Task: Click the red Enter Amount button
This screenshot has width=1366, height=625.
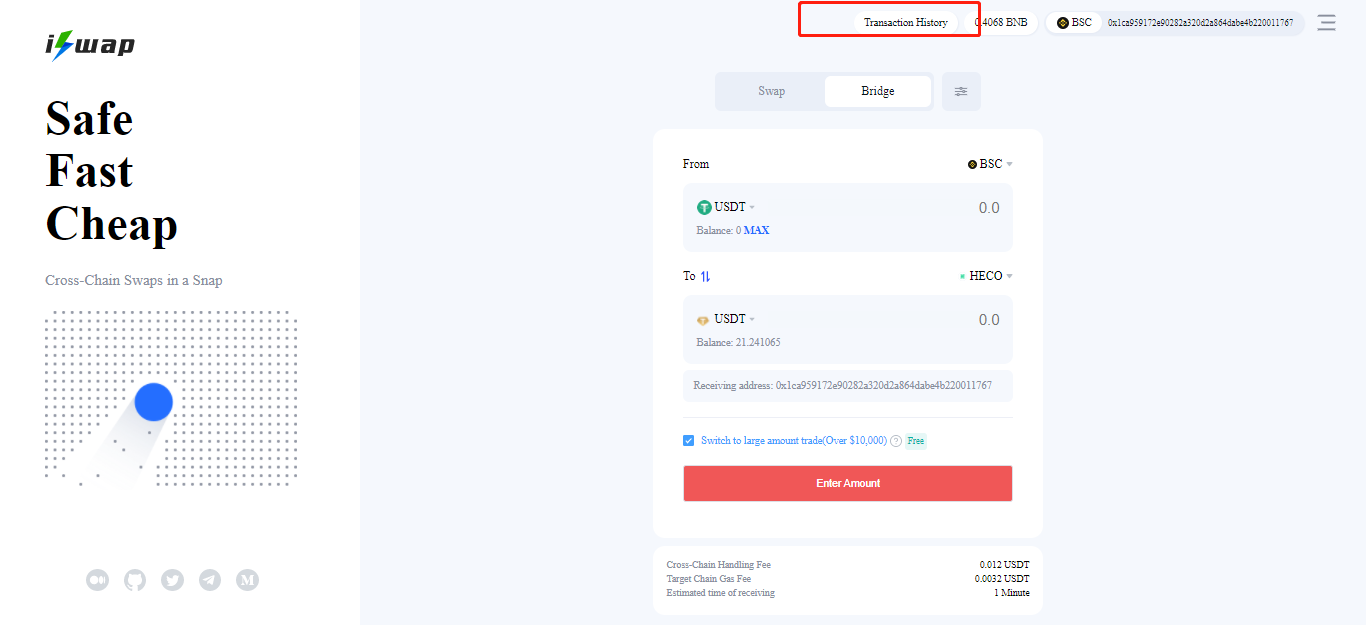Action: click(848, 483)
